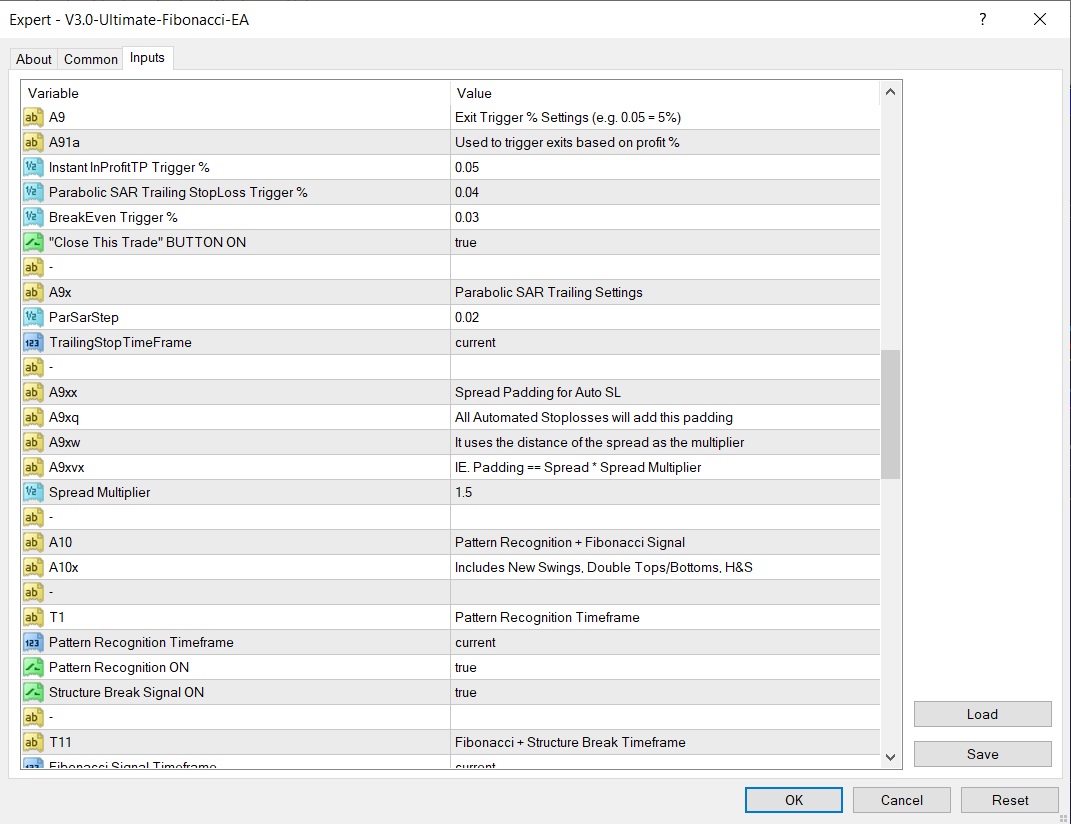Click the string icon beside A10
1071x824 pixels.
pyautogui.click(x=33, y=542)
